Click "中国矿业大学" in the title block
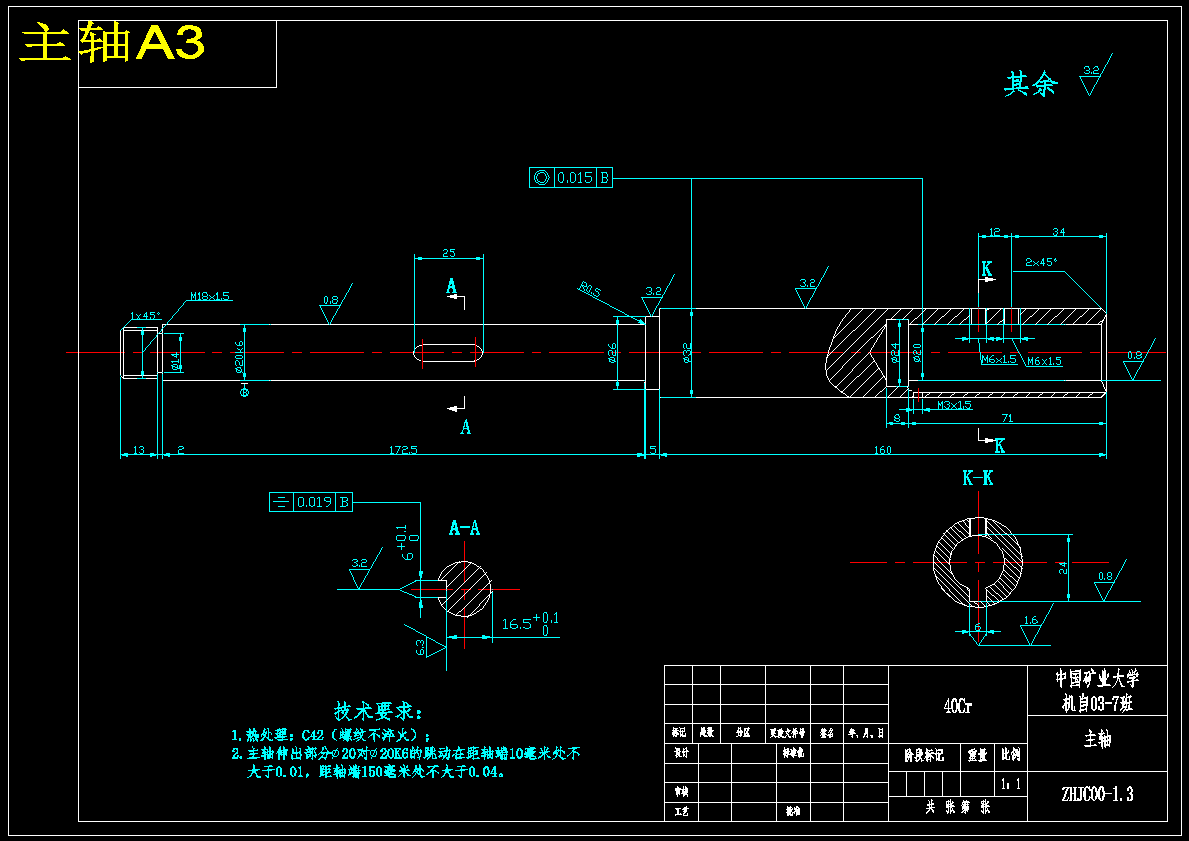Screen dimensions: 1189x841 point(1097,678)
